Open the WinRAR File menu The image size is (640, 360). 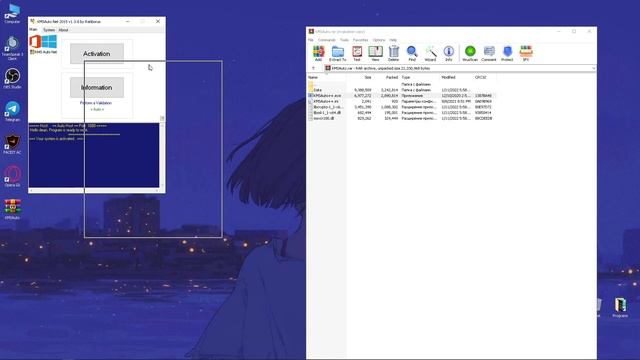pos(311,40)
